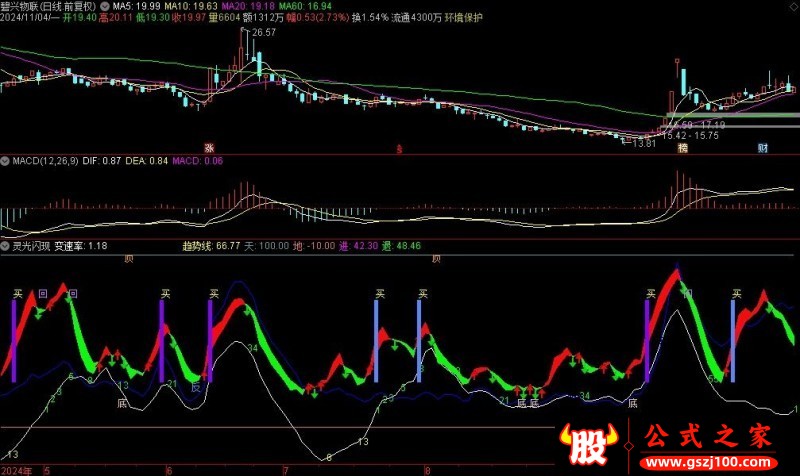Click the red $ marker under the chart

pyautogui.click(x=399, y=149)
